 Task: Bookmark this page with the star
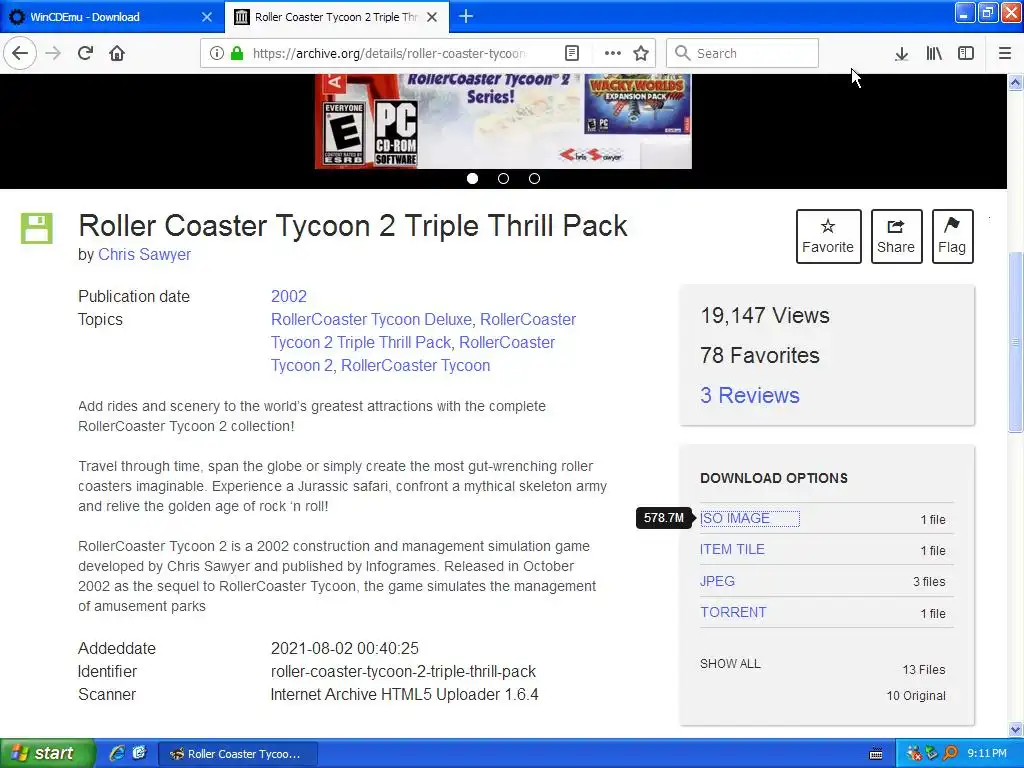coord(641,53)
